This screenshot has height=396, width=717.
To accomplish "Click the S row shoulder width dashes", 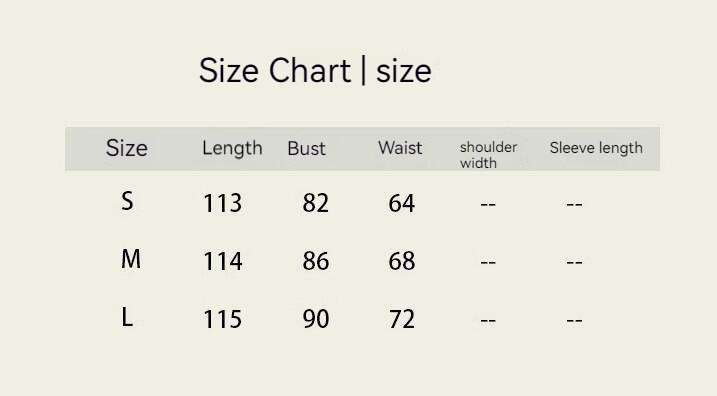I will point(488,204).
